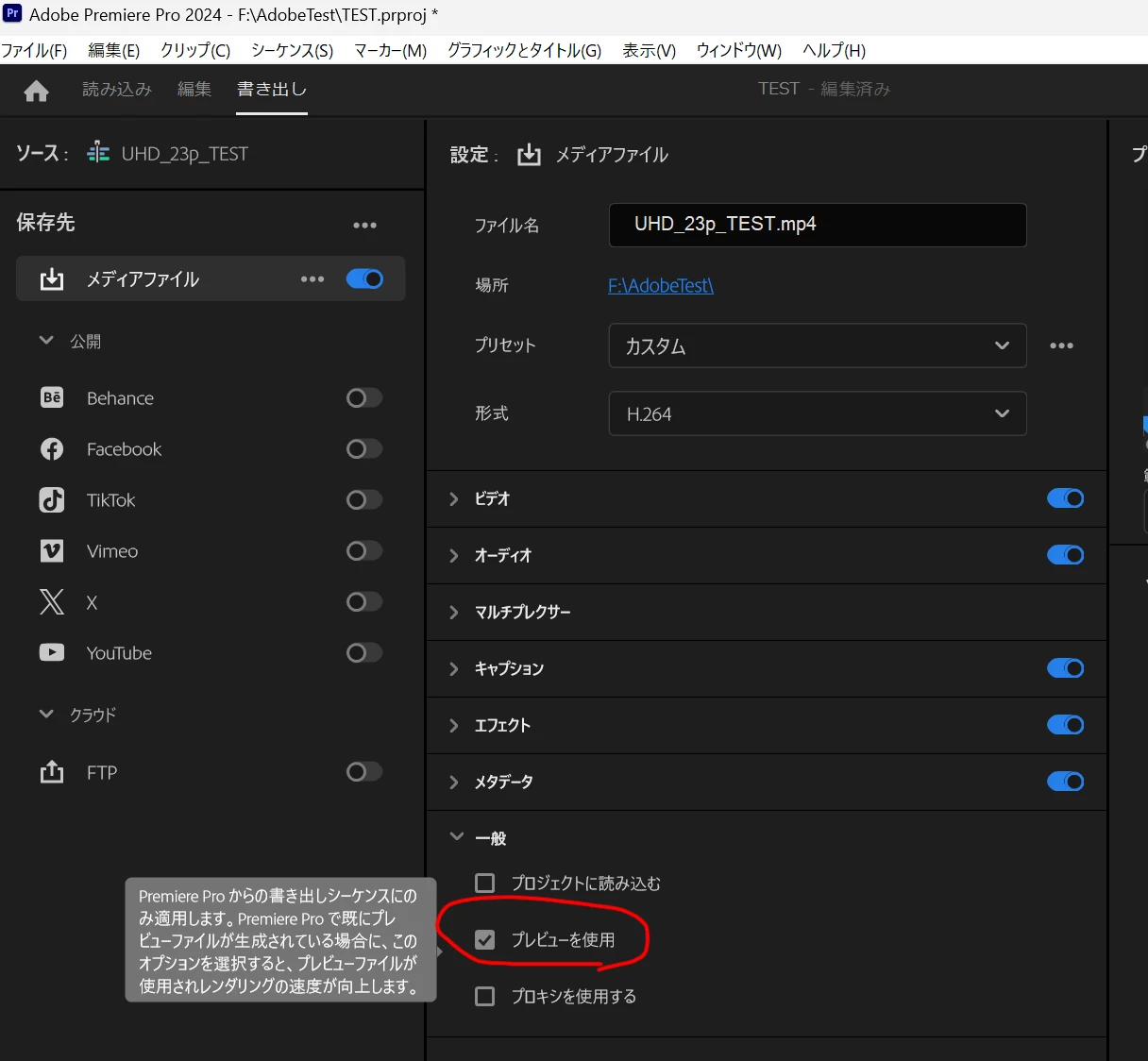Open the 保存先 three-dot options menu
This screenshot has width=1148, height=1061.
[x=364, y=225]
